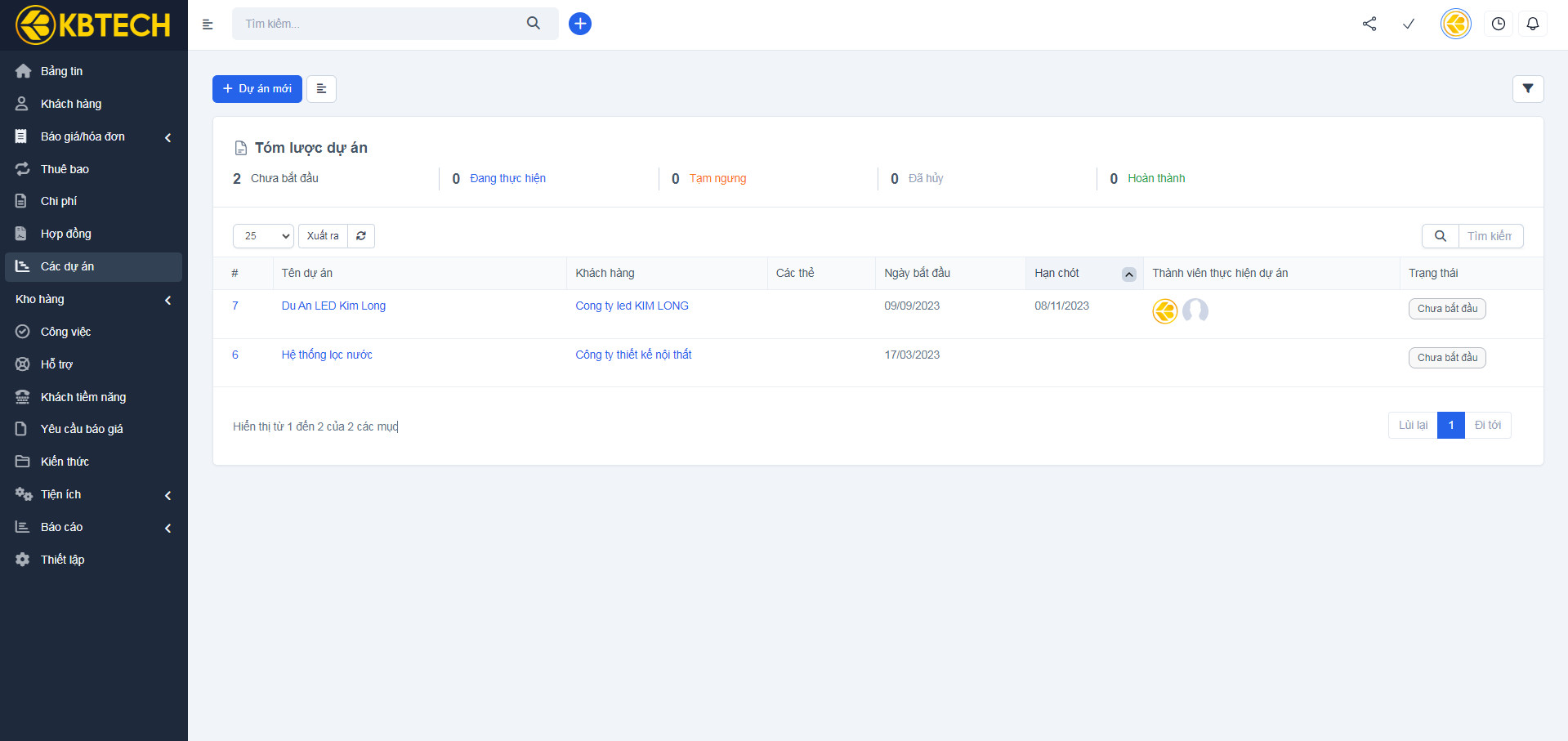The height and width of the screenshot is (741, 1568).
Task: Open the share icon in the top bar
Action: 1369,24
